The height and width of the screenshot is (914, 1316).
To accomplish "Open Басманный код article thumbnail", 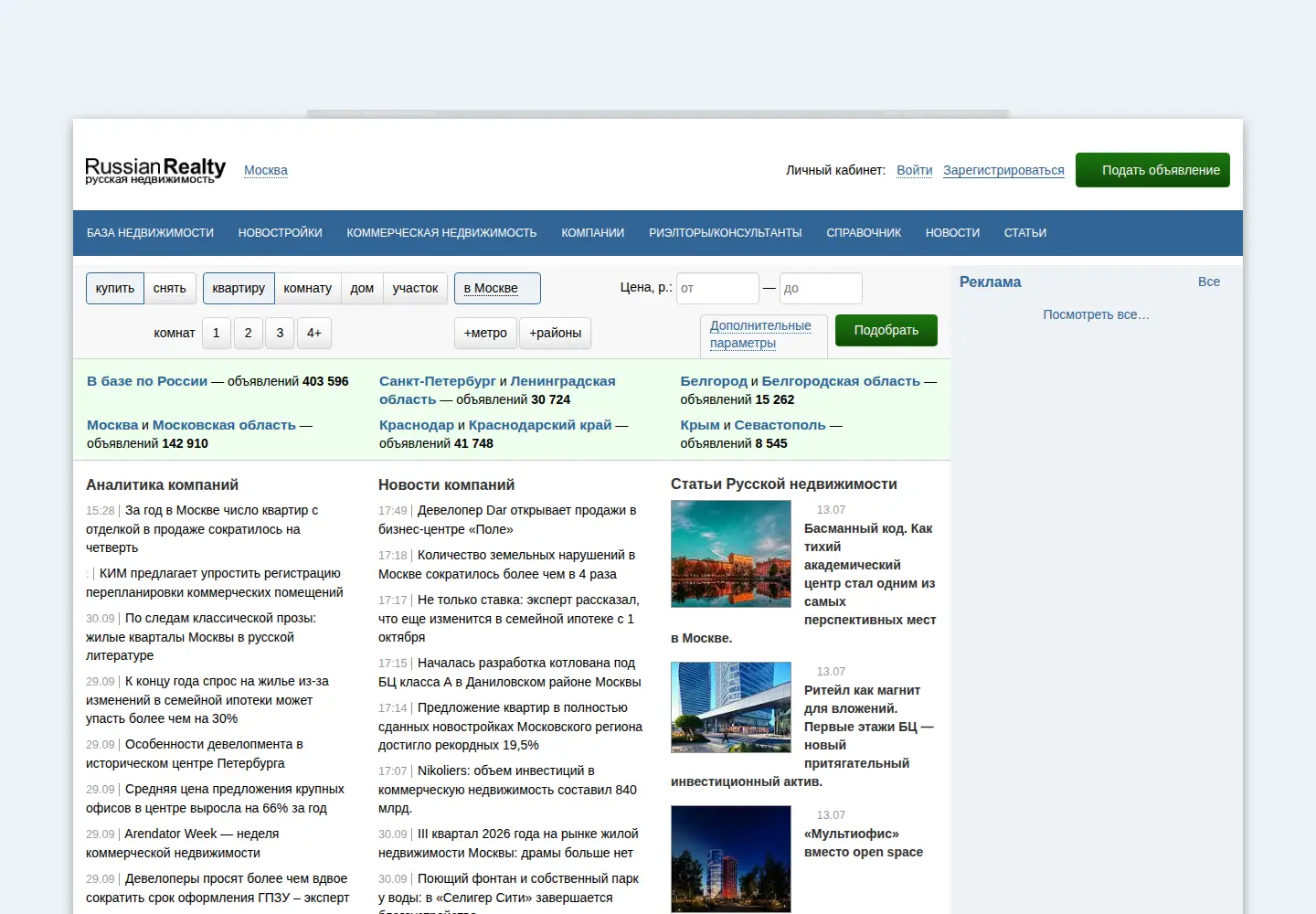I will pos(731,554).
